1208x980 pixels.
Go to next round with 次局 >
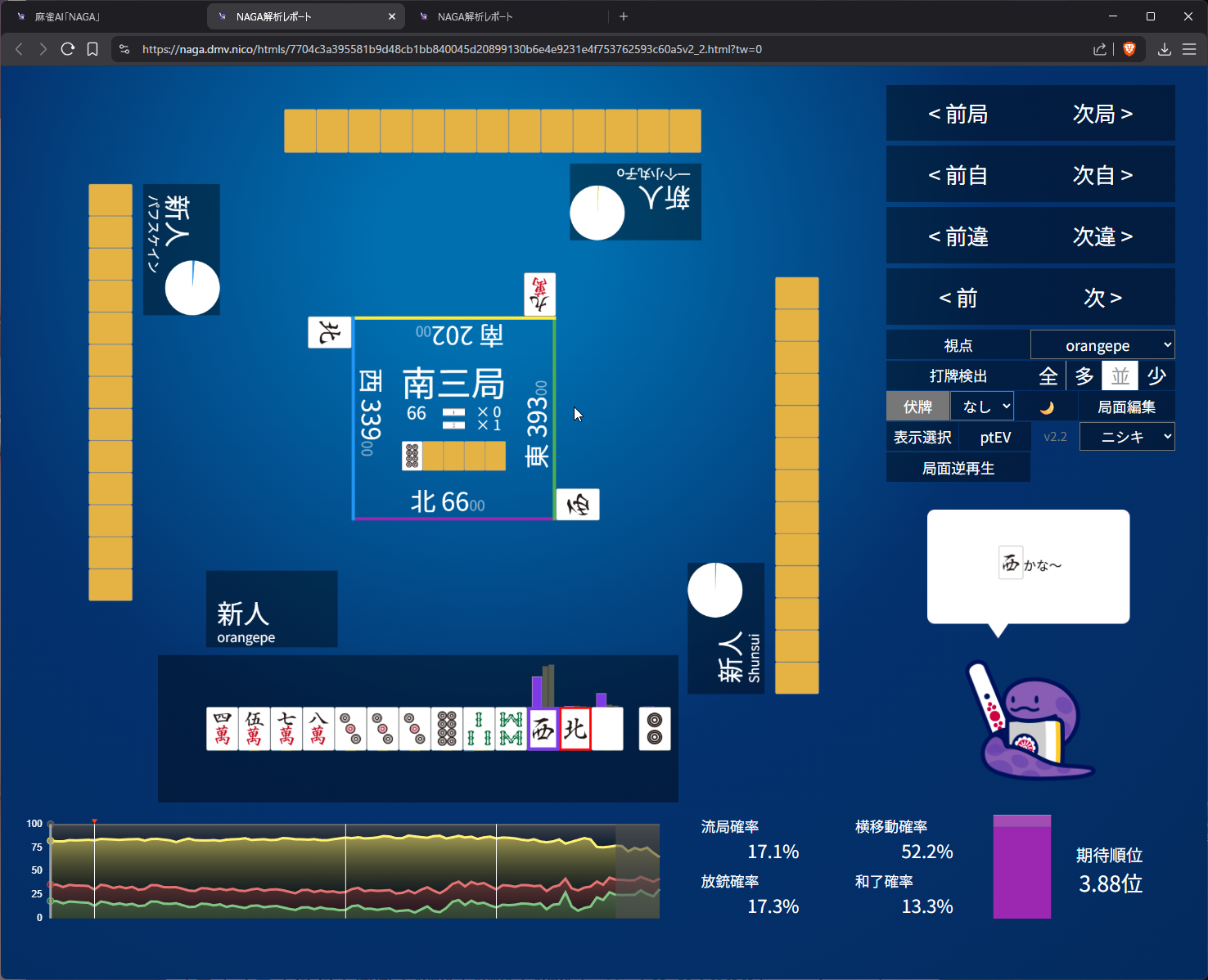[1102, 114]
